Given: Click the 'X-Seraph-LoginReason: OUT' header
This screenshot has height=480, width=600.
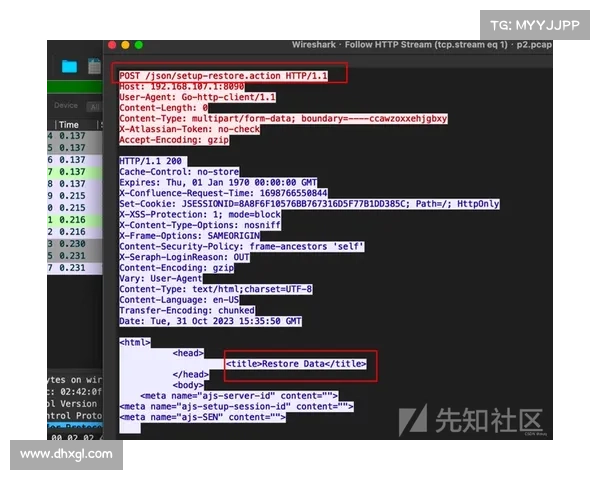Looking at the screenshot, I should 184,258.
